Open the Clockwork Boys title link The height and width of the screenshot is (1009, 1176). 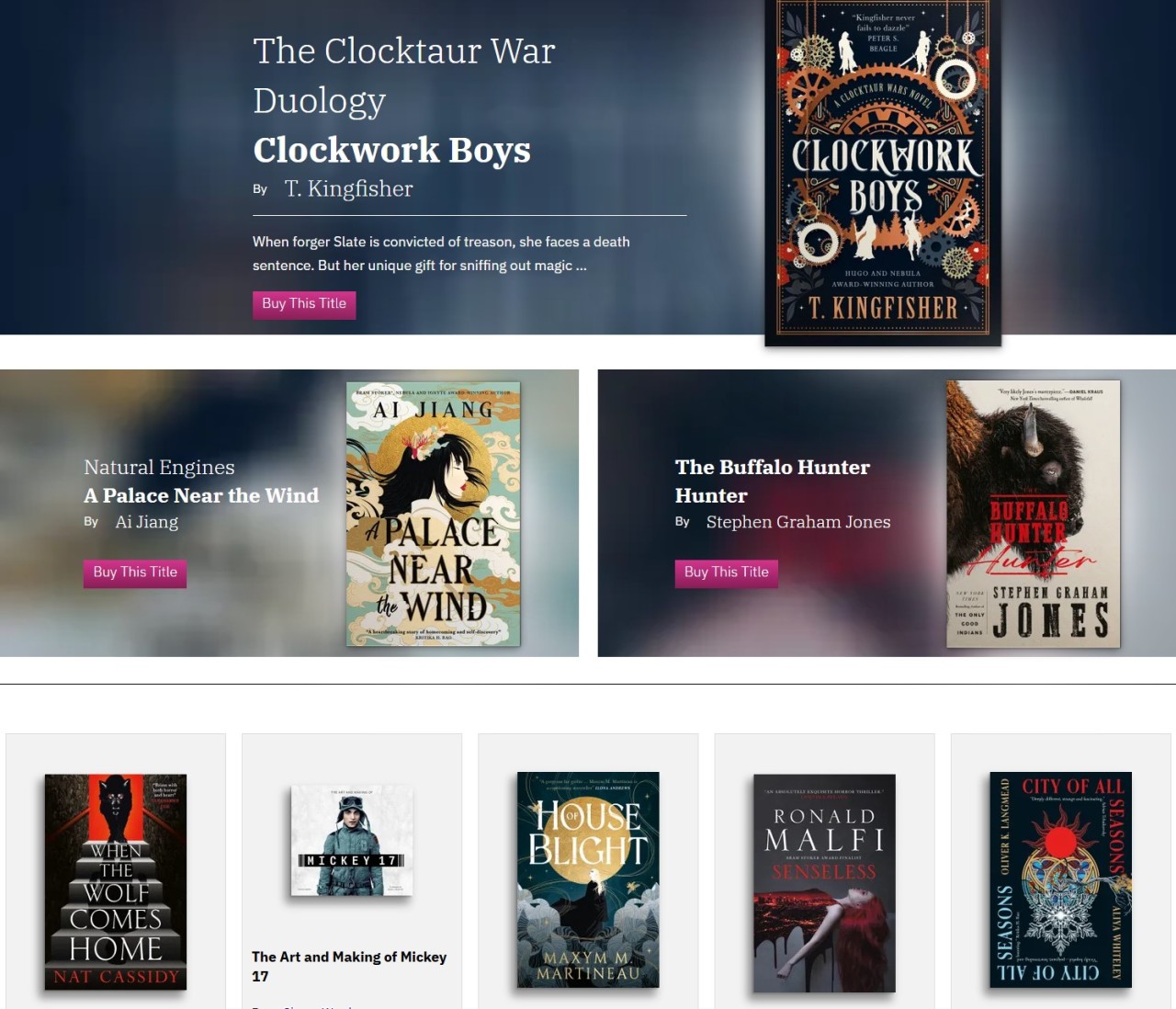[x=391, y=150]
